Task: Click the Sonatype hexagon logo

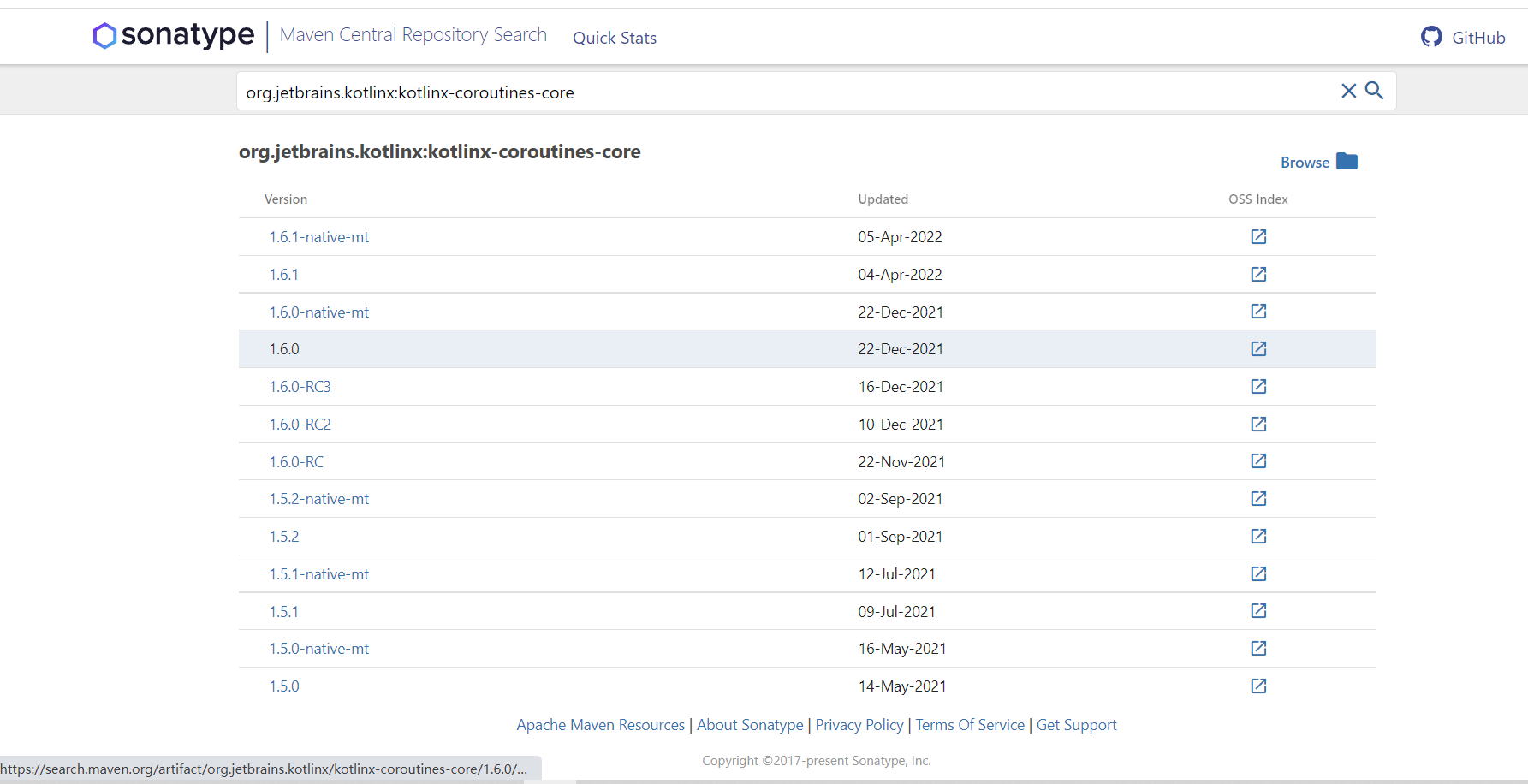Action: 104,35
